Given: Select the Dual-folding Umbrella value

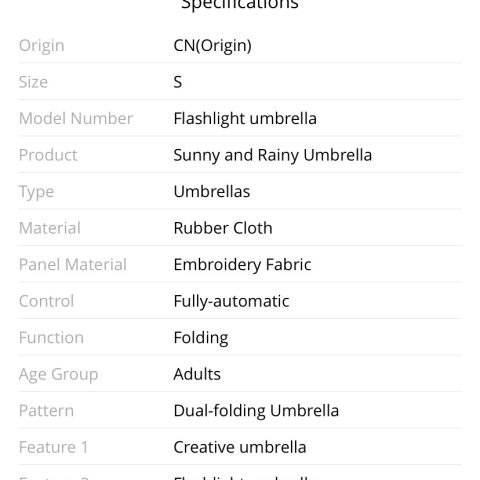Looking at the screenshot, I should (x=256, y=411).
